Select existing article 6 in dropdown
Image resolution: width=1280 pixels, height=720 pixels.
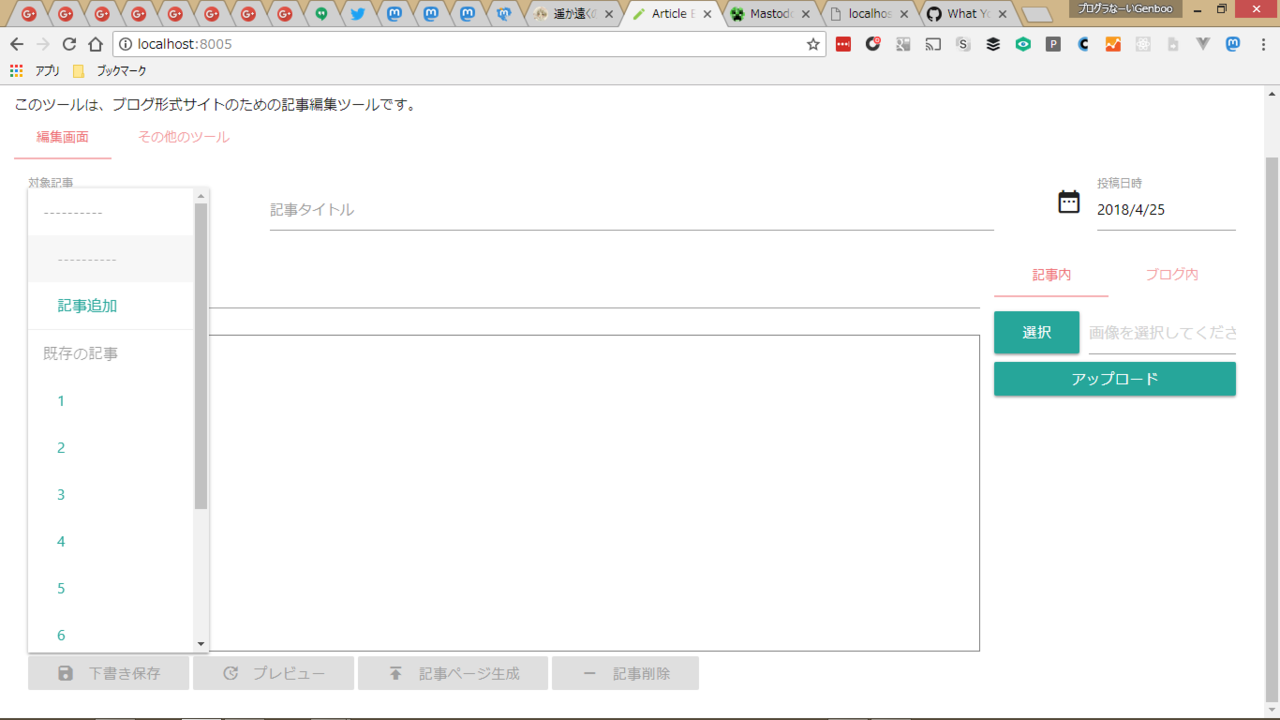click(x=110, y=634)
